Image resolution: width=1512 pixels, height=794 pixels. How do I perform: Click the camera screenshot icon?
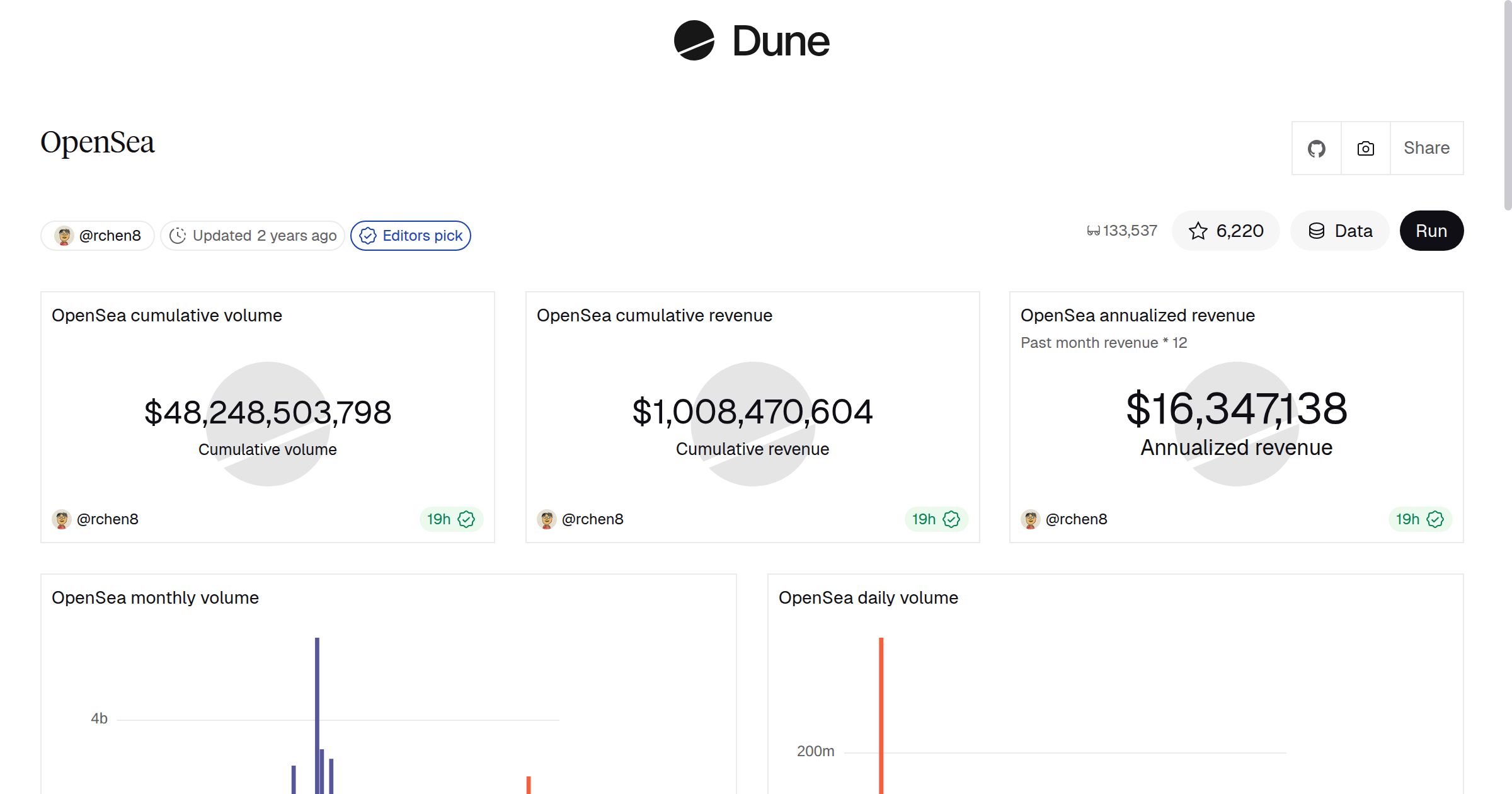click(1365, 148)
